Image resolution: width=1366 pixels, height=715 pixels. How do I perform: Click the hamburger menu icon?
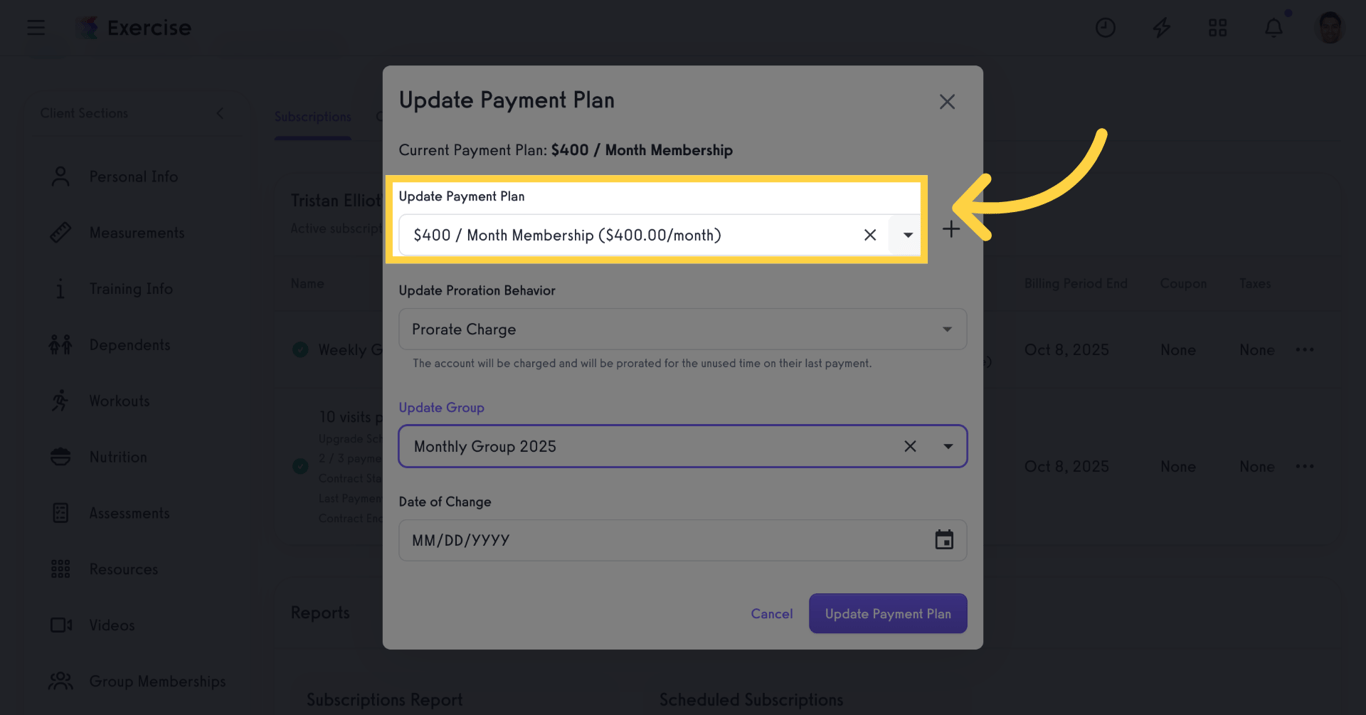[36, 27]
